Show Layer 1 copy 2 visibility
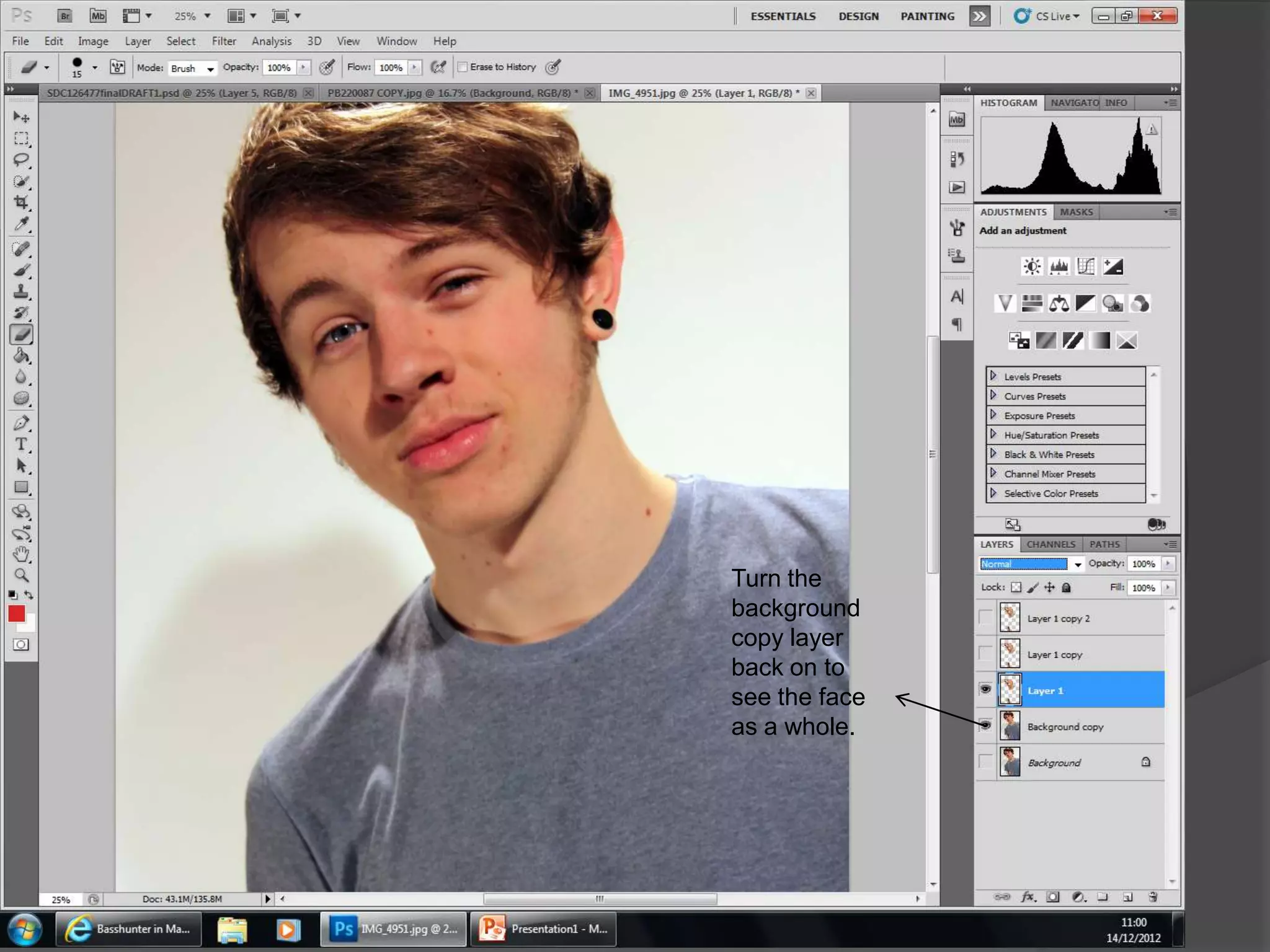1270x952 pixels. [985, 618]
